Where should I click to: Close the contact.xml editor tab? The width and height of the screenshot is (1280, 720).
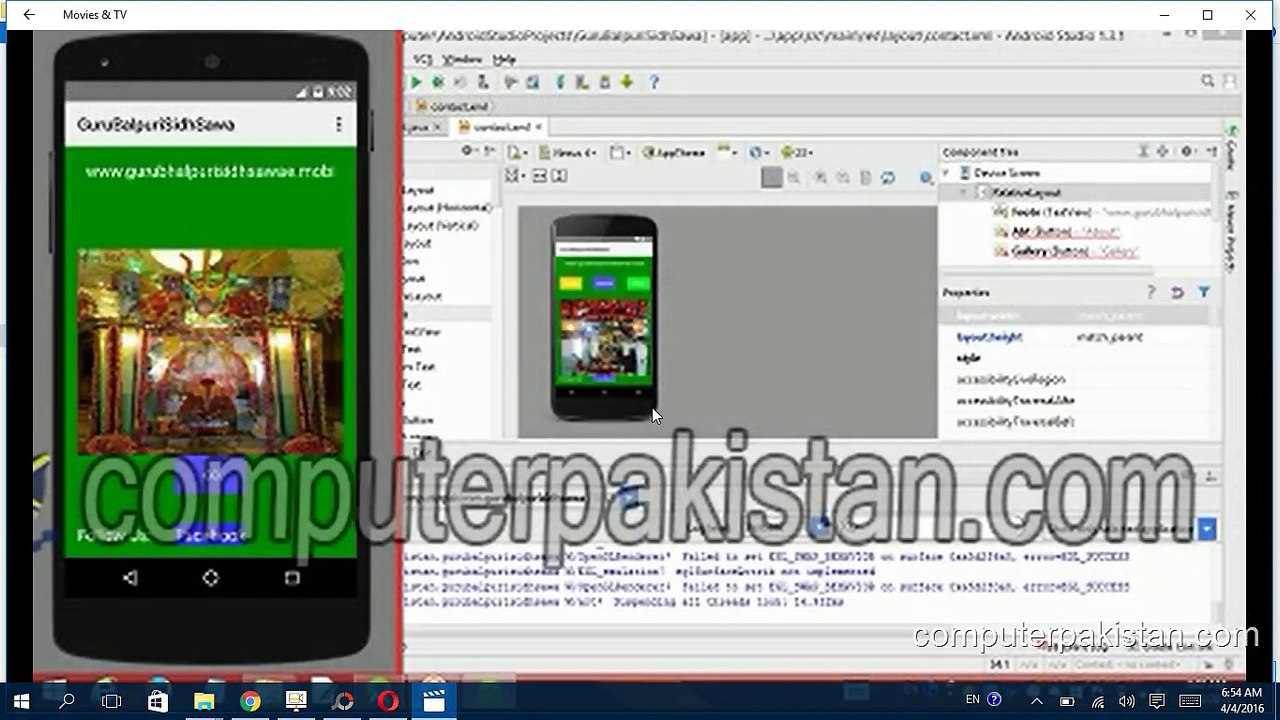[539, 127]
